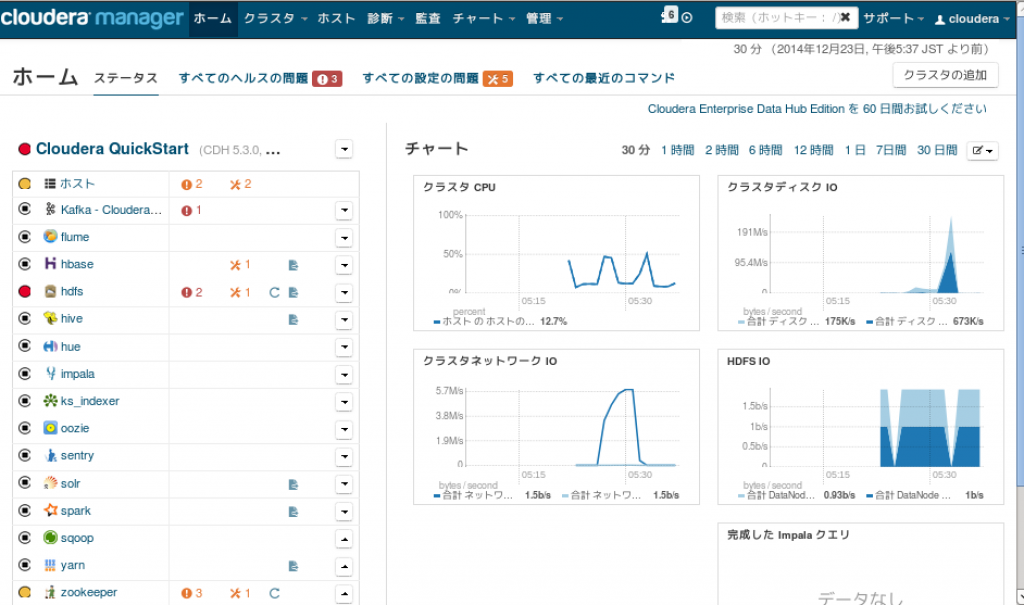Set chart range to 30 日間

click(x=936, y=150)
